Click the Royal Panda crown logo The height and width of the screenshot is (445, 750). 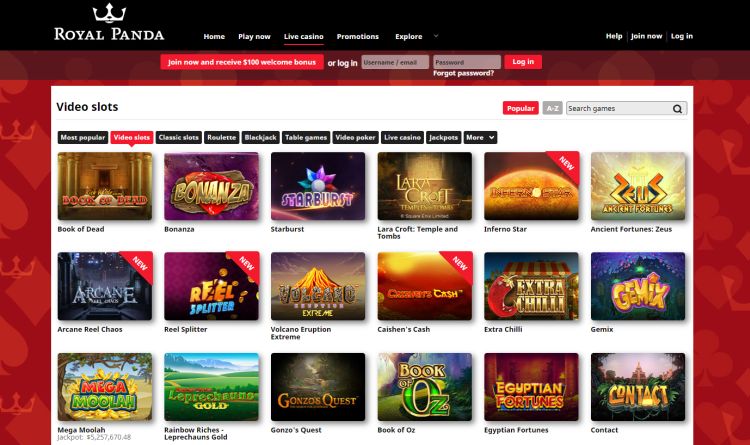[x=109, y=13]
